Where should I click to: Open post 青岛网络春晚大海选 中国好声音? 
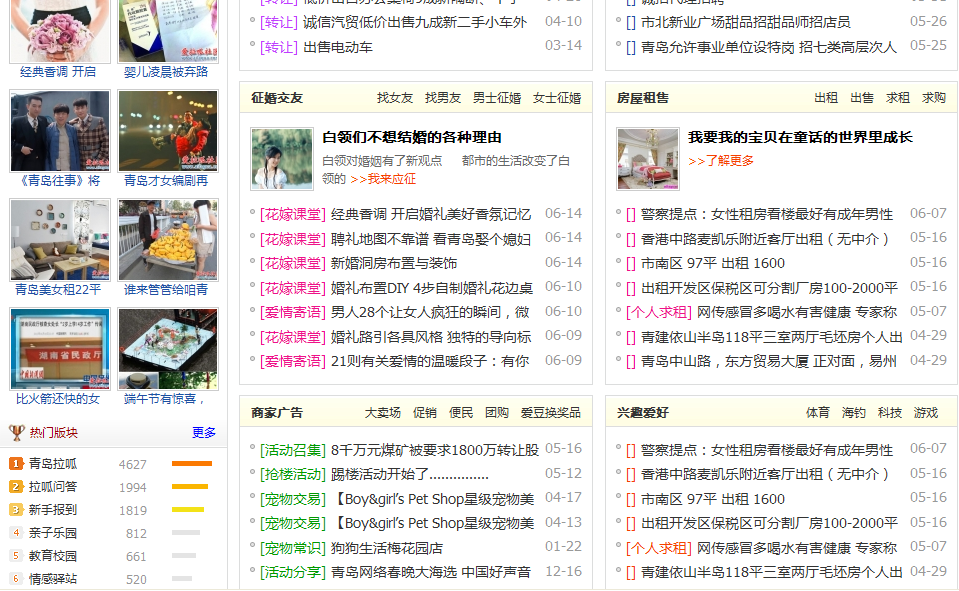(x=431, y=573)
